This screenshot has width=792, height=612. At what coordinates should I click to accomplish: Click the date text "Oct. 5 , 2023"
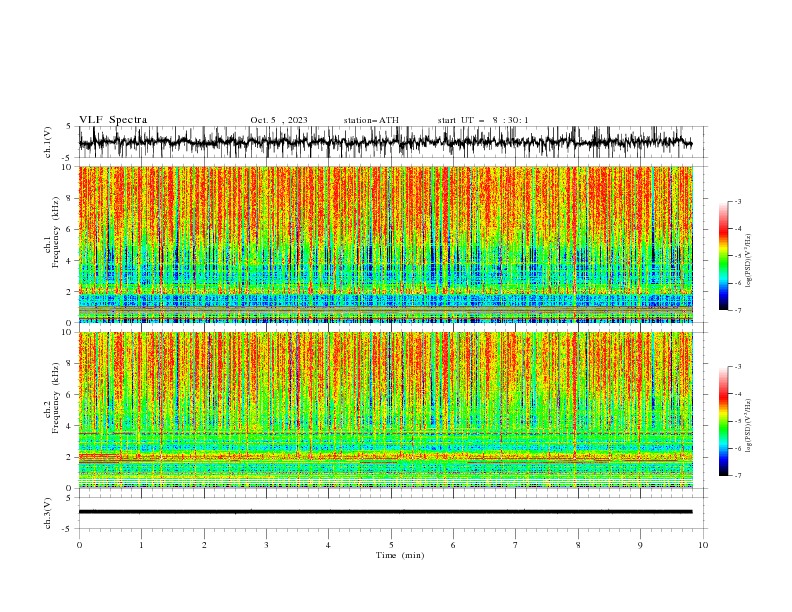279,120
